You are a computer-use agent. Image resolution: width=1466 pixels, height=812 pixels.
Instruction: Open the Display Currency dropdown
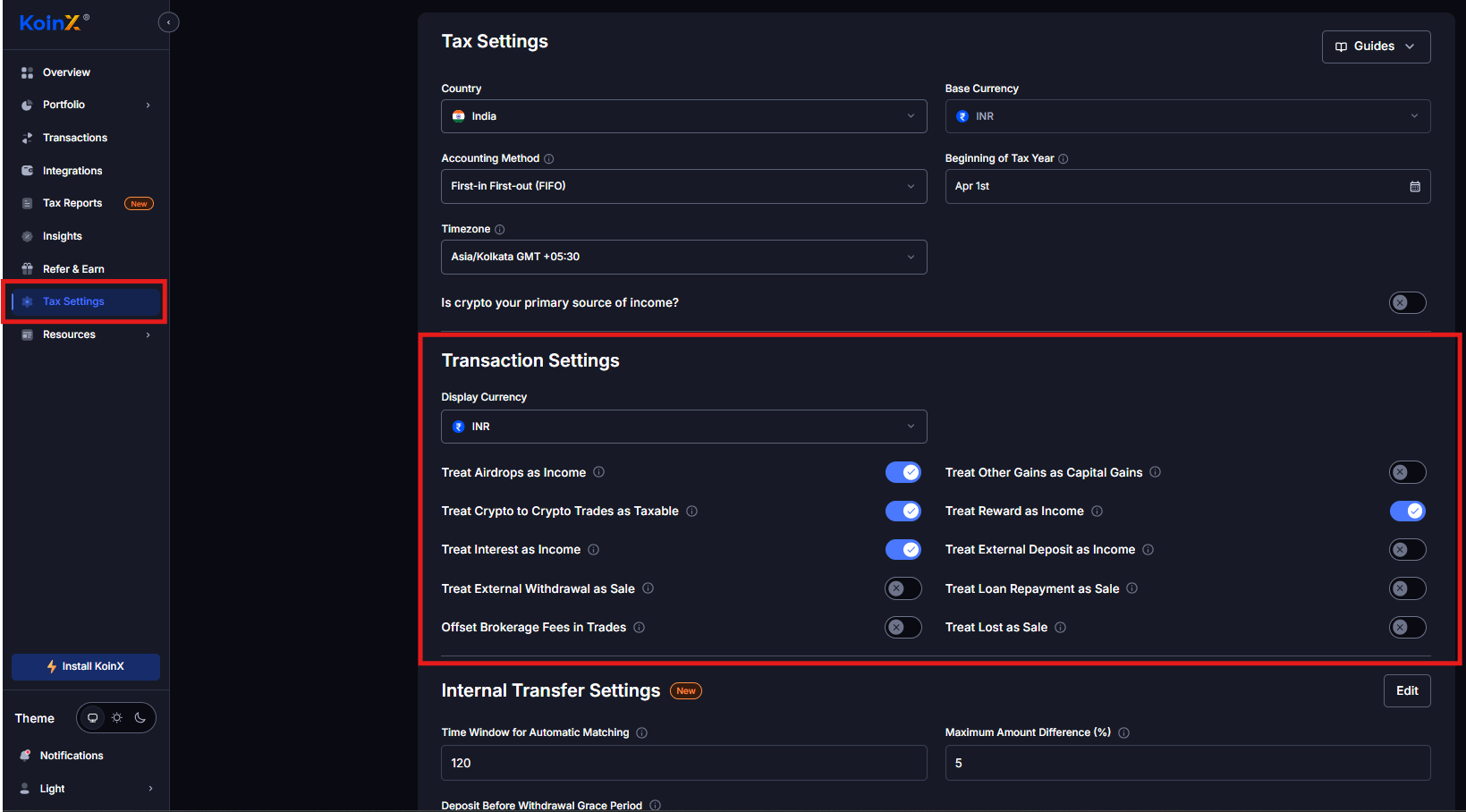(x=684, y=427)
